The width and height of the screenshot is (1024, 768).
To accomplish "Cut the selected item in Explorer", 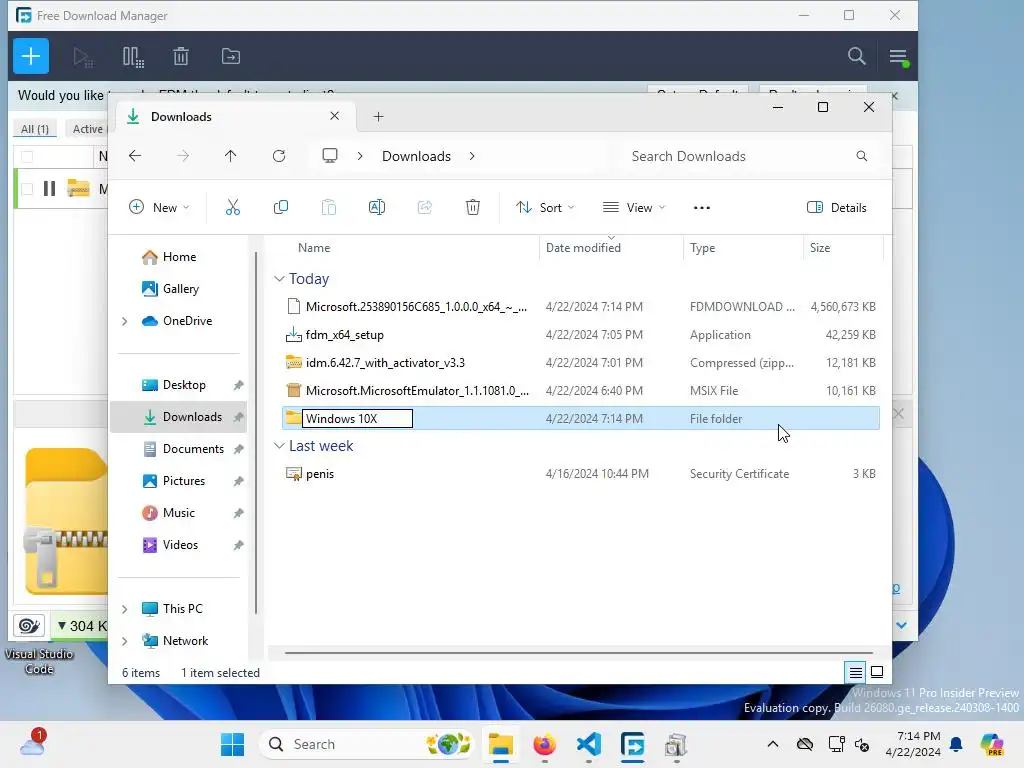I will (232, 208).
